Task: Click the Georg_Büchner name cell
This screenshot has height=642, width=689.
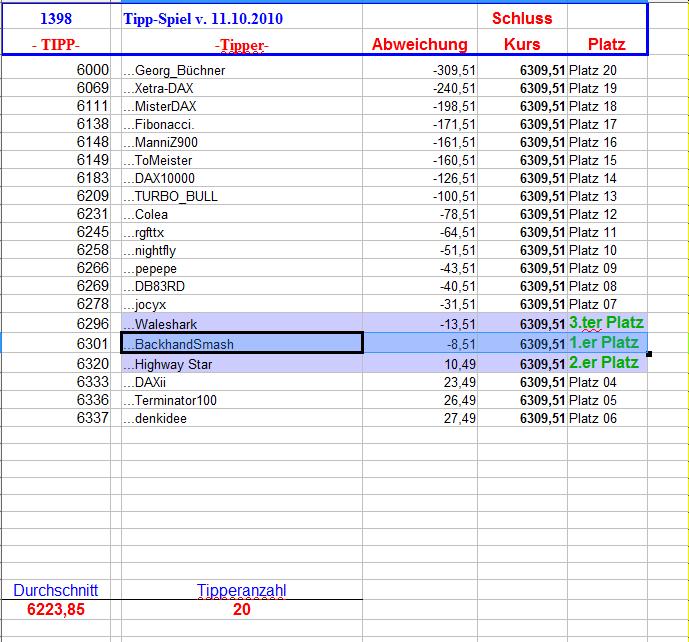Action: pos(242,70)
